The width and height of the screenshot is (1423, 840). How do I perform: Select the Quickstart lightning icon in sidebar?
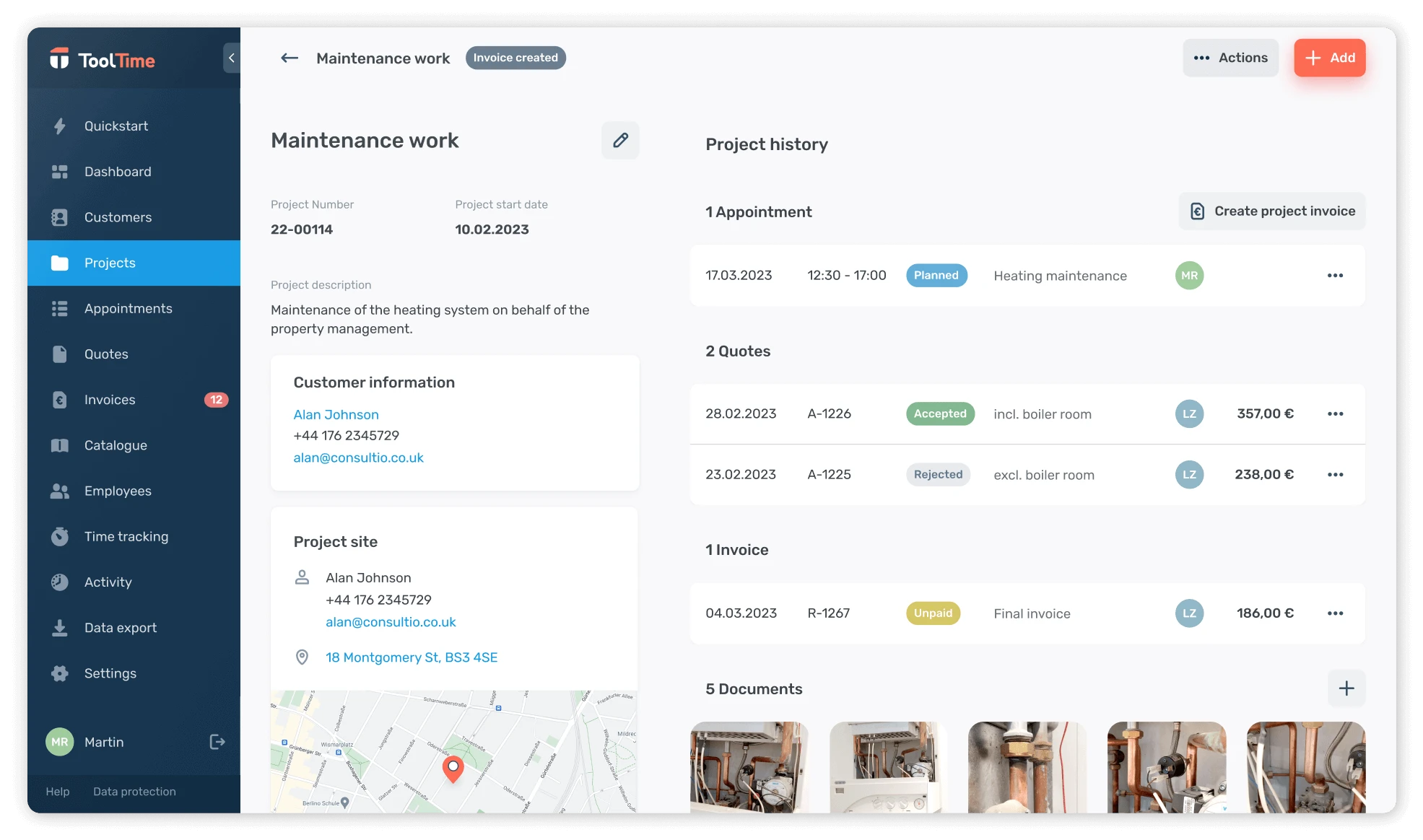(x=61, y=126)
